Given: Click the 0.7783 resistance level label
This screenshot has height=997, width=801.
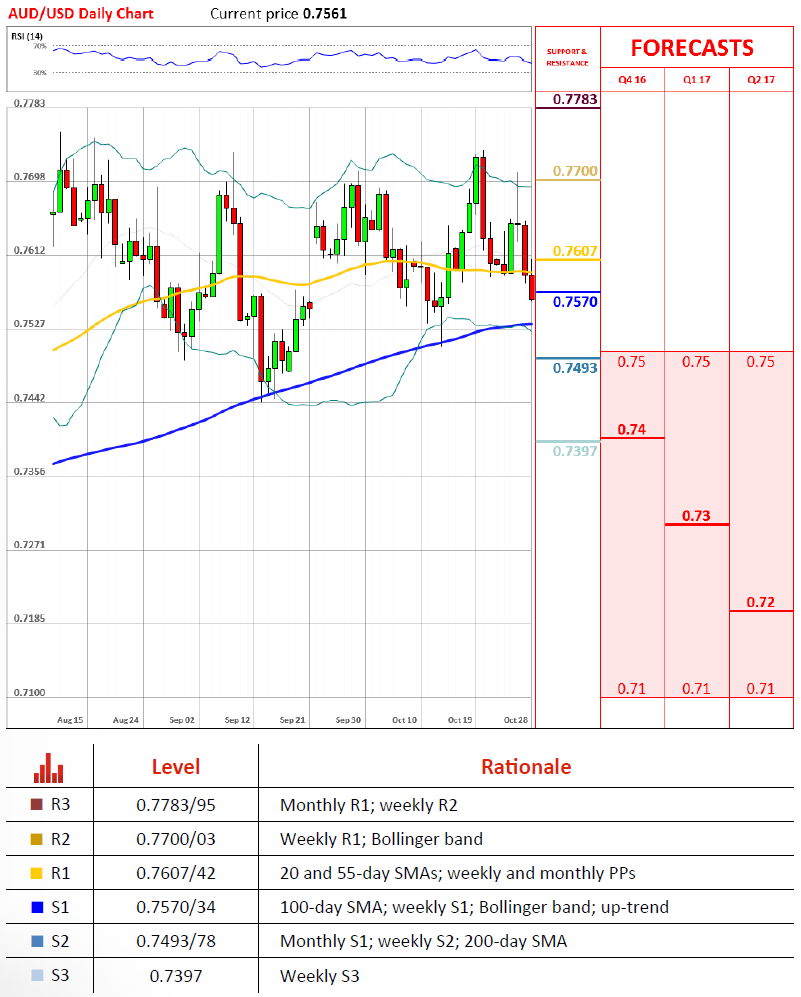Looking at the screenshot, I should (x=575, y=99).
